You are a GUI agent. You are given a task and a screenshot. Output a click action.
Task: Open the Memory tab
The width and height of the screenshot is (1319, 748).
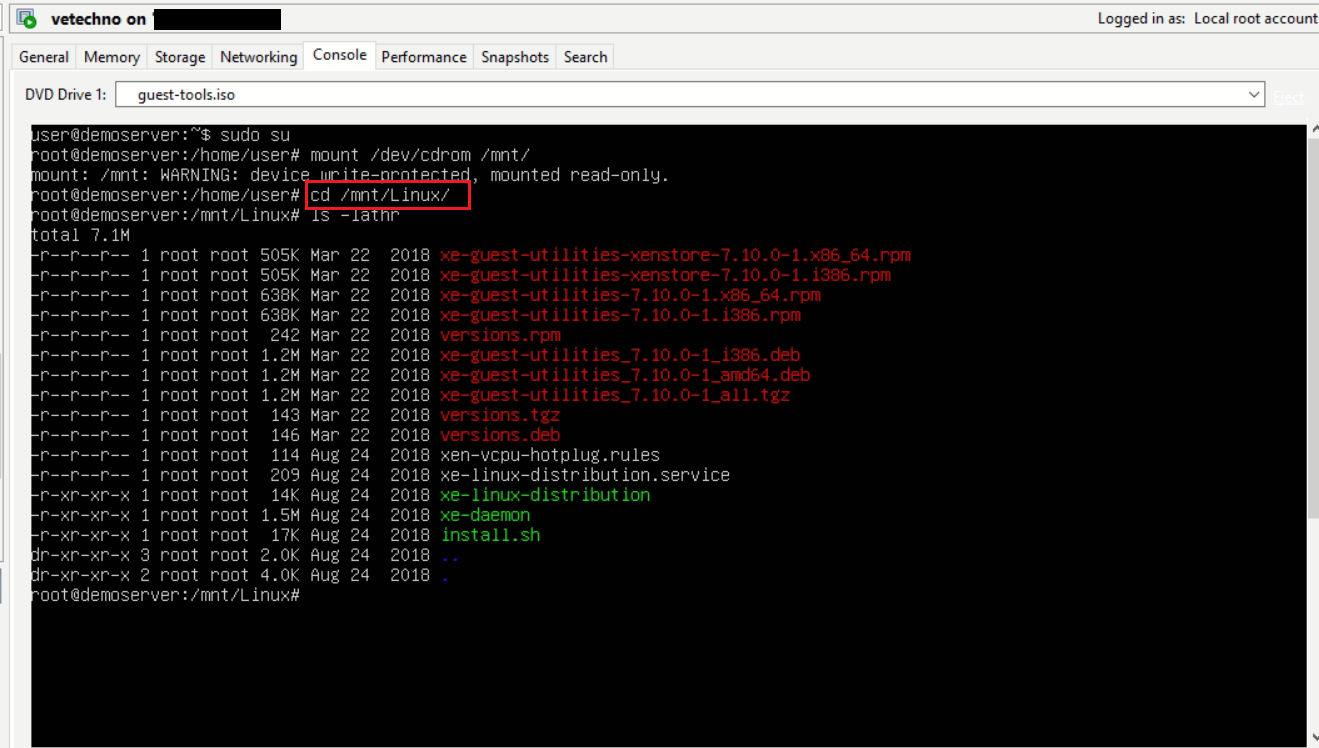click(111, 57)
